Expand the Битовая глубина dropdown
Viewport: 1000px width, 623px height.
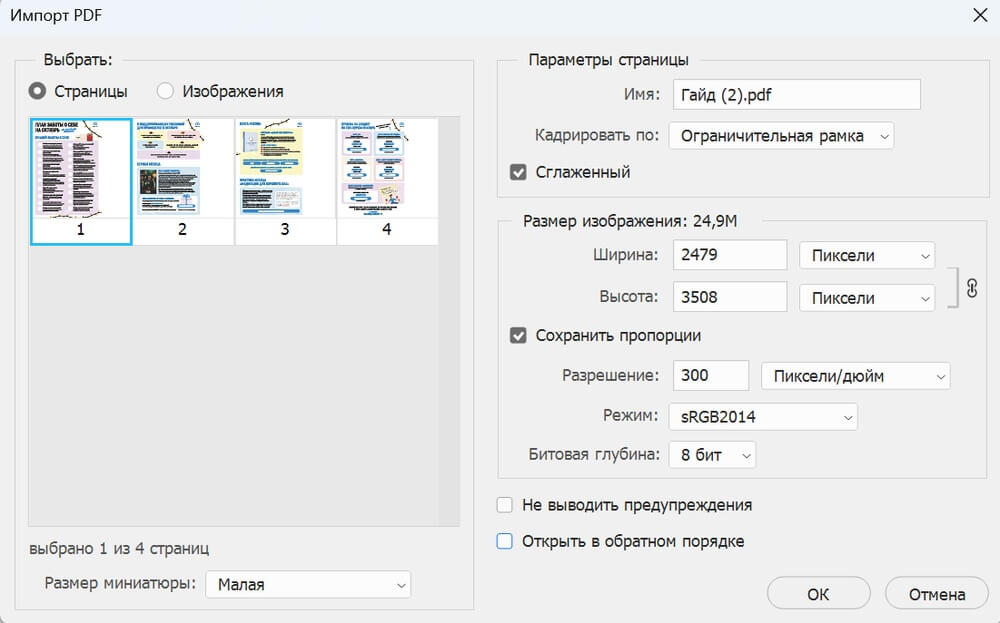(713, 455)
